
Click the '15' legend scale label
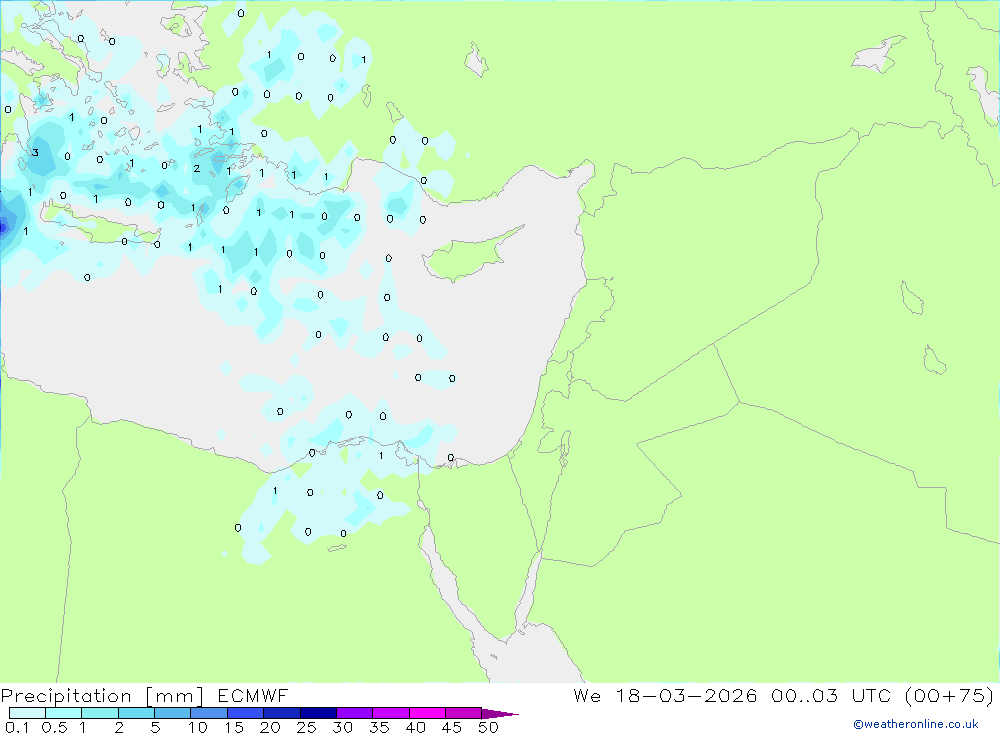tap(234, 727)
